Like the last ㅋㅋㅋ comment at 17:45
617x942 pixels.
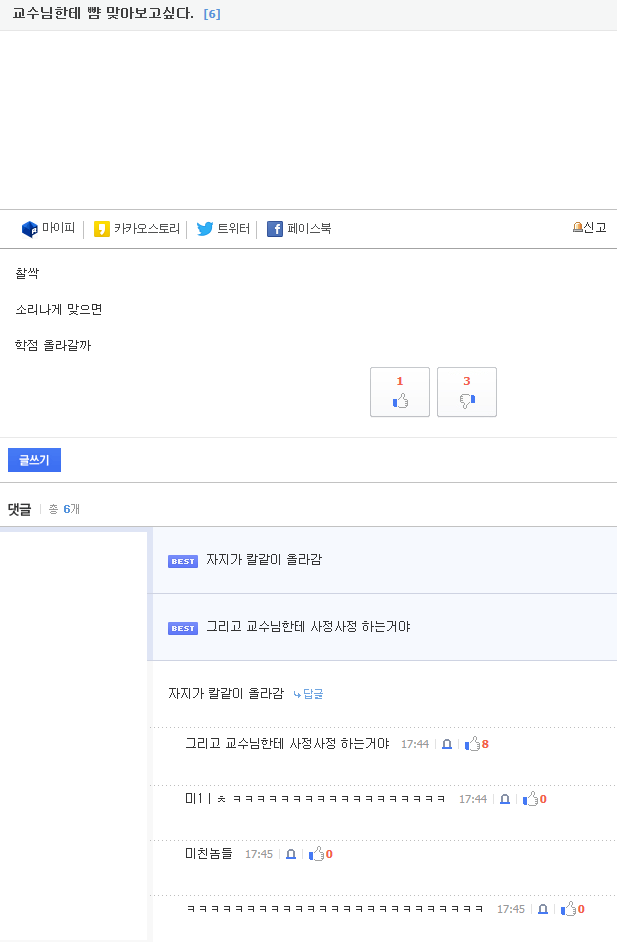[x=569, y=909]
